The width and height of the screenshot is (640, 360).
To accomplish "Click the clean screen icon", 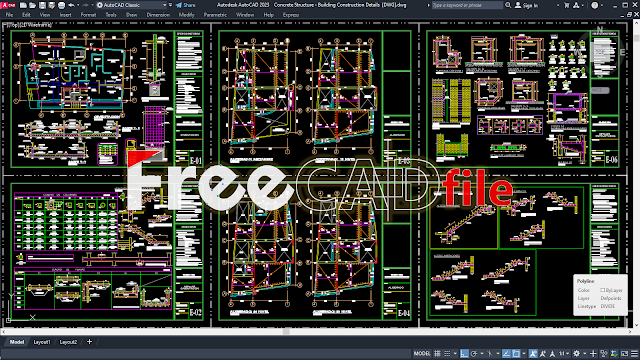I will (x=624, y=354).
